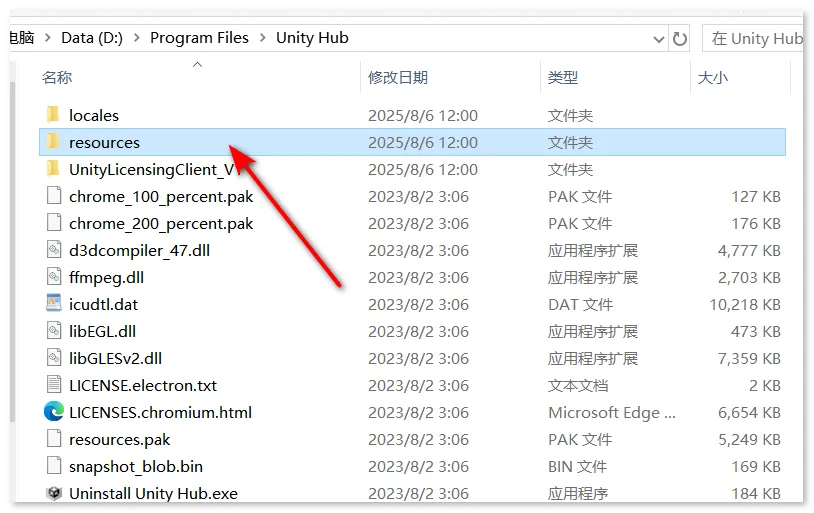Expand chevron after Data (D:) breadcrumb
Image resolution: width=814 pixels, height=513 pixels.
(137, 38)
